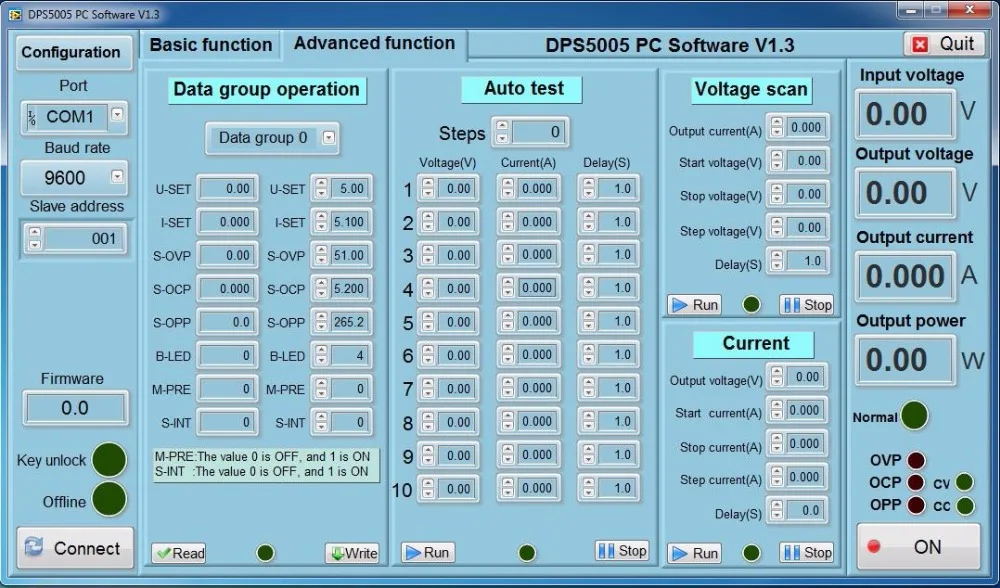
Task: Run the Current scan
Action: click(x=695, y=553)
